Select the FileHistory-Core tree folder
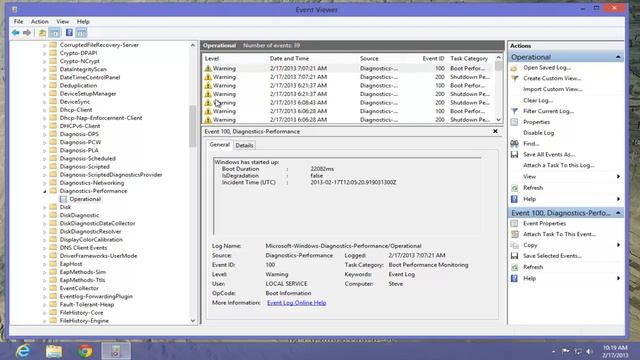 click(81, 313)
